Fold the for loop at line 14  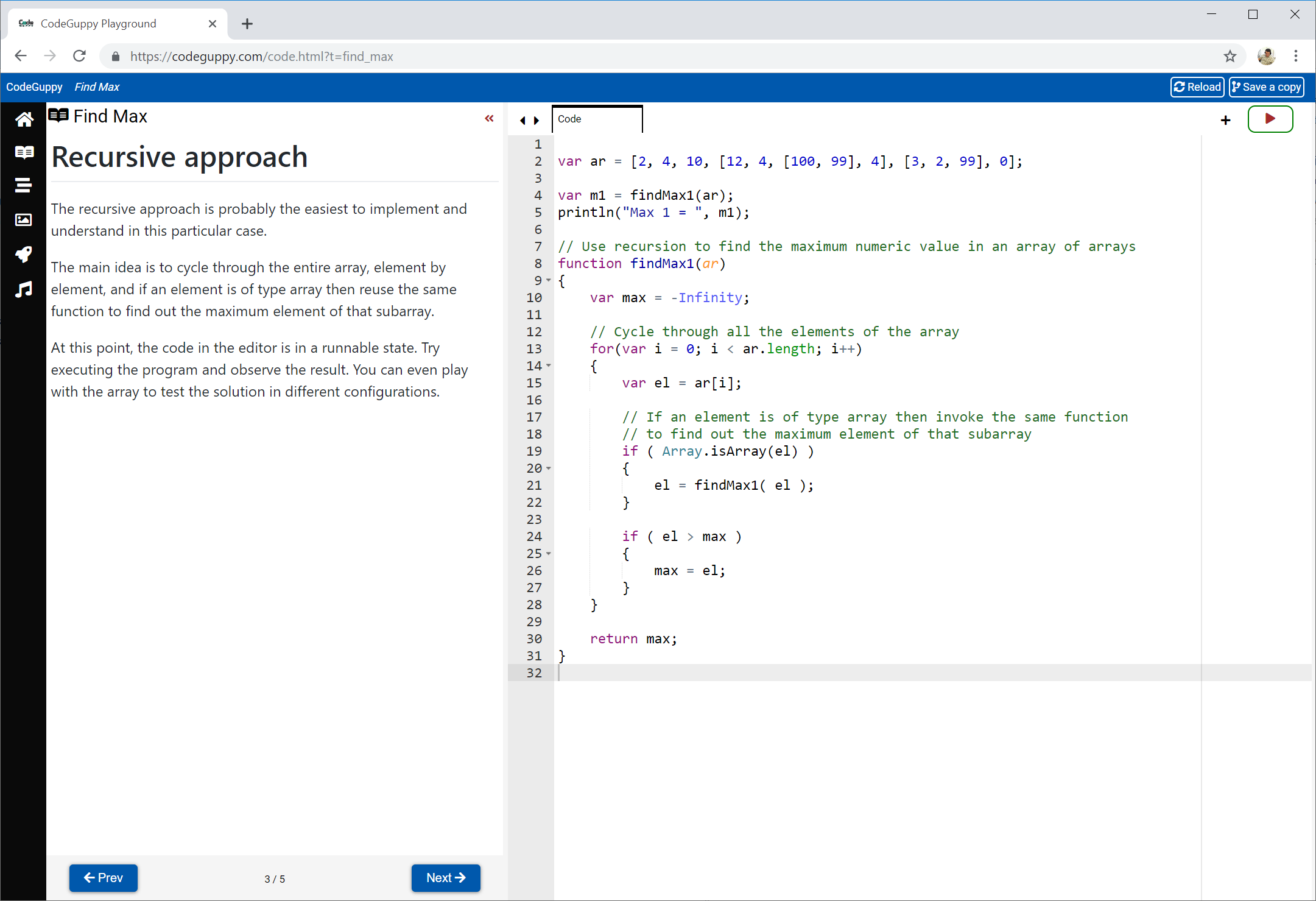tap(549, 366)
